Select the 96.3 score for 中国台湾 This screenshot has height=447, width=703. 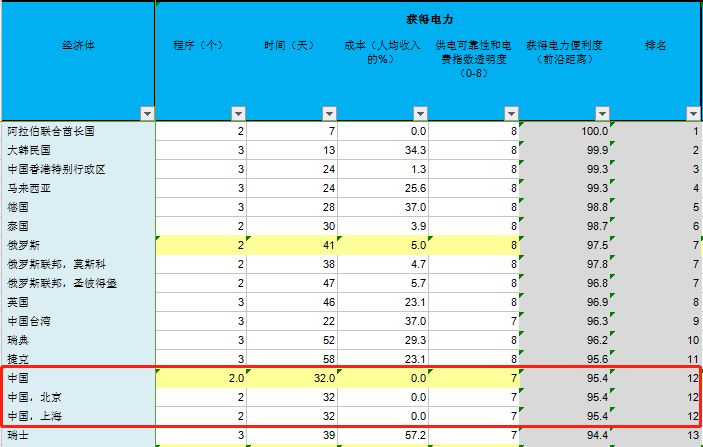(564, 321)
